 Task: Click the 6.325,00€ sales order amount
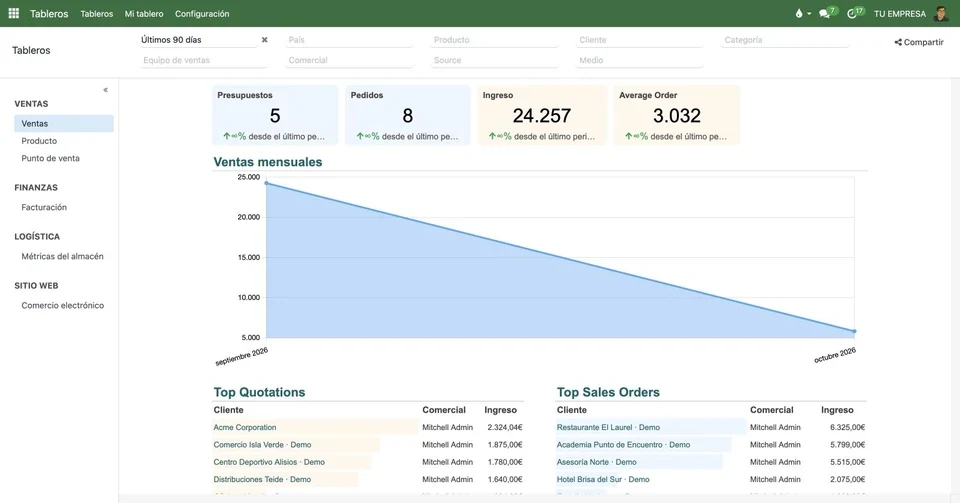[847, 428]
